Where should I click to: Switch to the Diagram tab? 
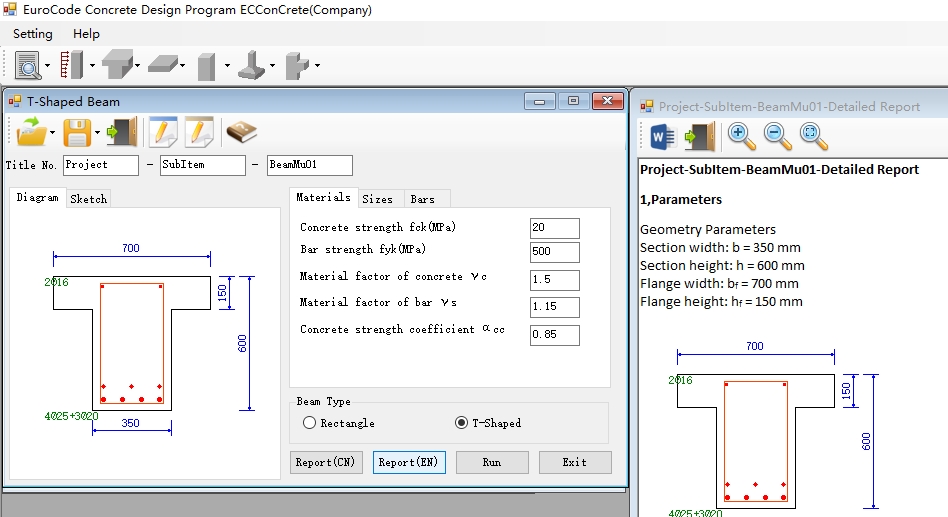(37, 198)
